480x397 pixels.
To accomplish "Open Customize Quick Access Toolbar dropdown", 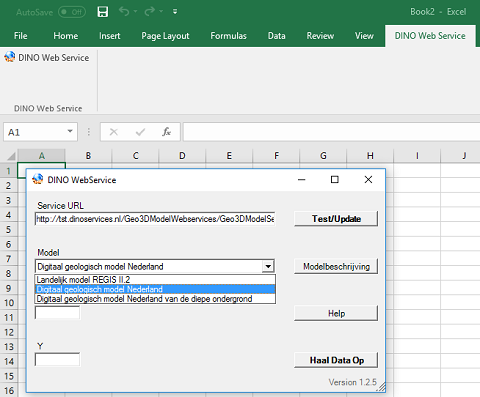I will point(175,12).
